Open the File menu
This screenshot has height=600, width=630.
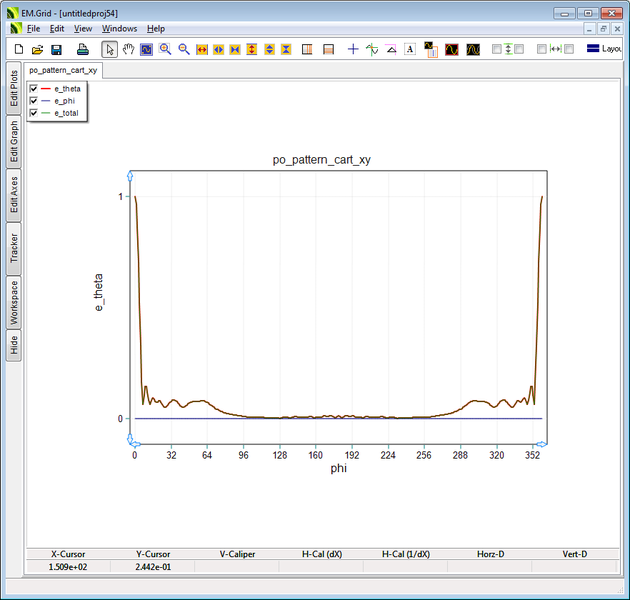coord(33,29)
